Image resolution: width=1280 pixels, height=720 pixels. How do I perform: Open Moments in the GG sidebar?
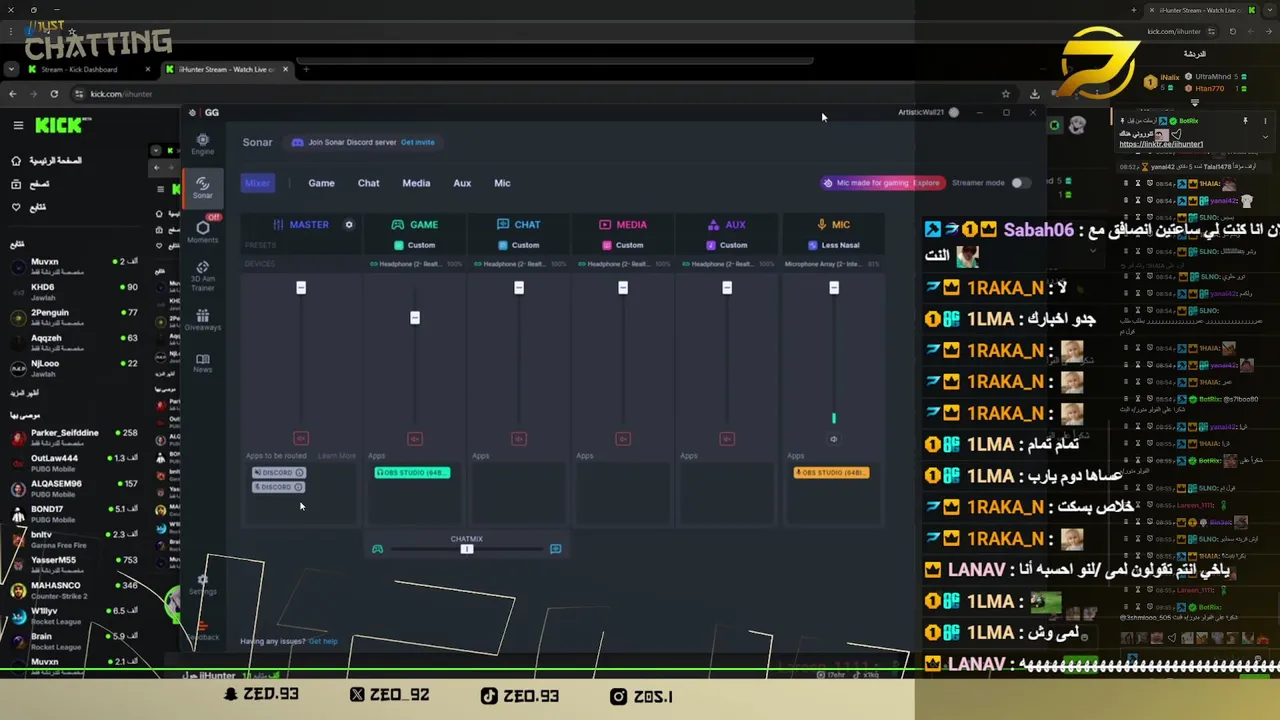pos(202,232)
